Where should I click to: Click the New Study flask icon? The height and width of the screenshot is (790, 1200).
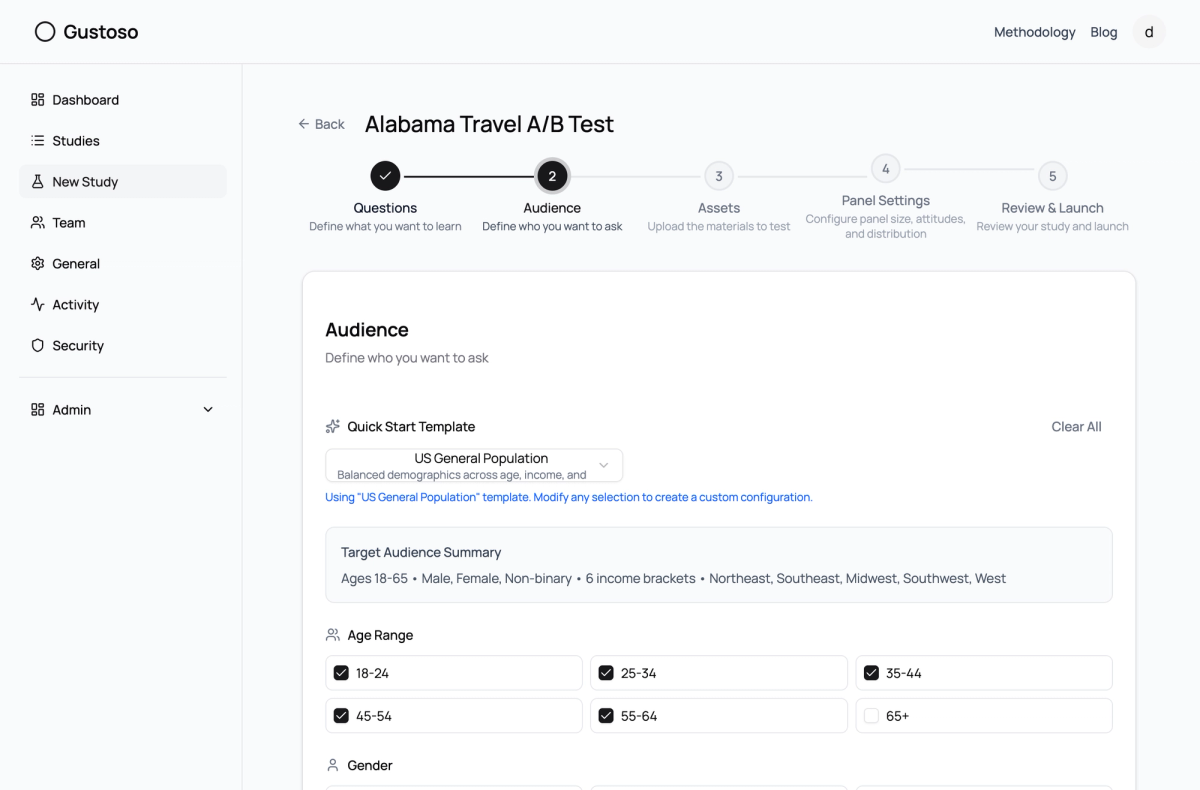click(38, 182)
